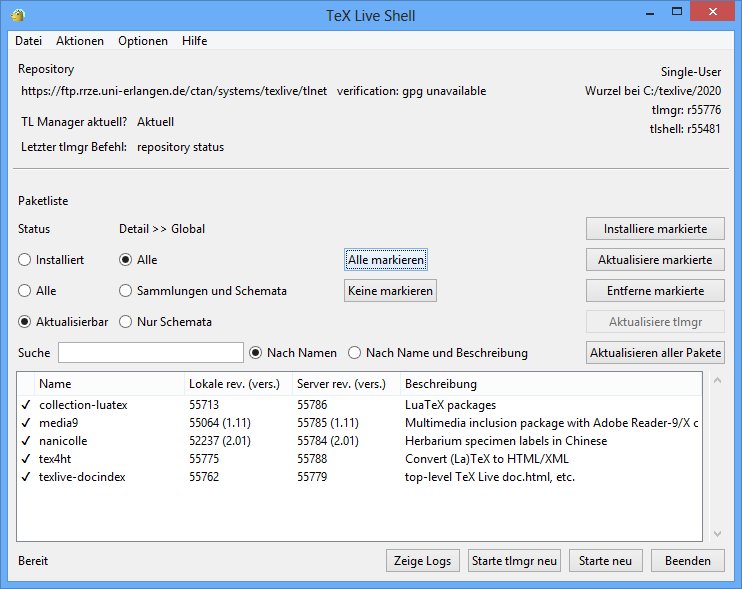Choose Nach Name und Beschreibung option
742x589 pixels.
pos(354,352)
